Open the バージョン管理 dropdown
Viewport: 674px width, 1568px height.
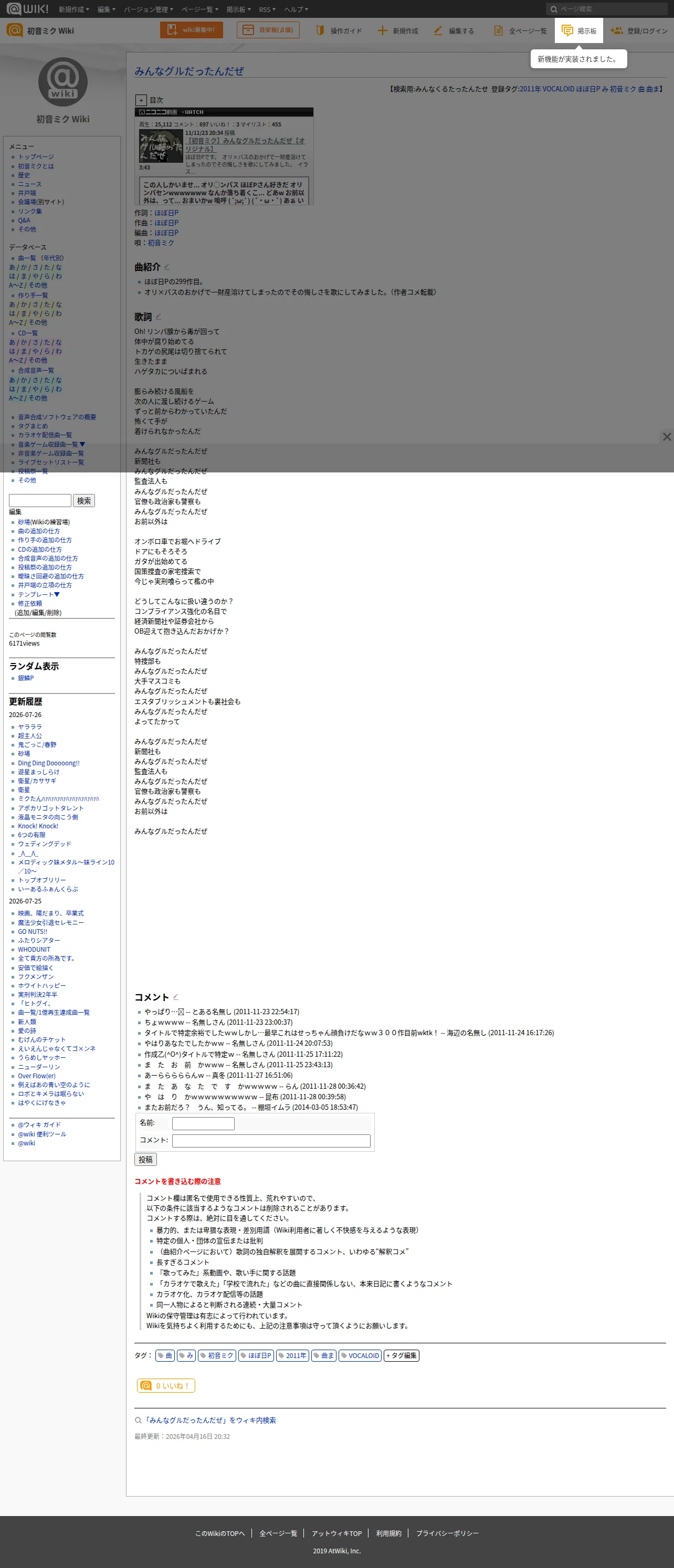149,9
